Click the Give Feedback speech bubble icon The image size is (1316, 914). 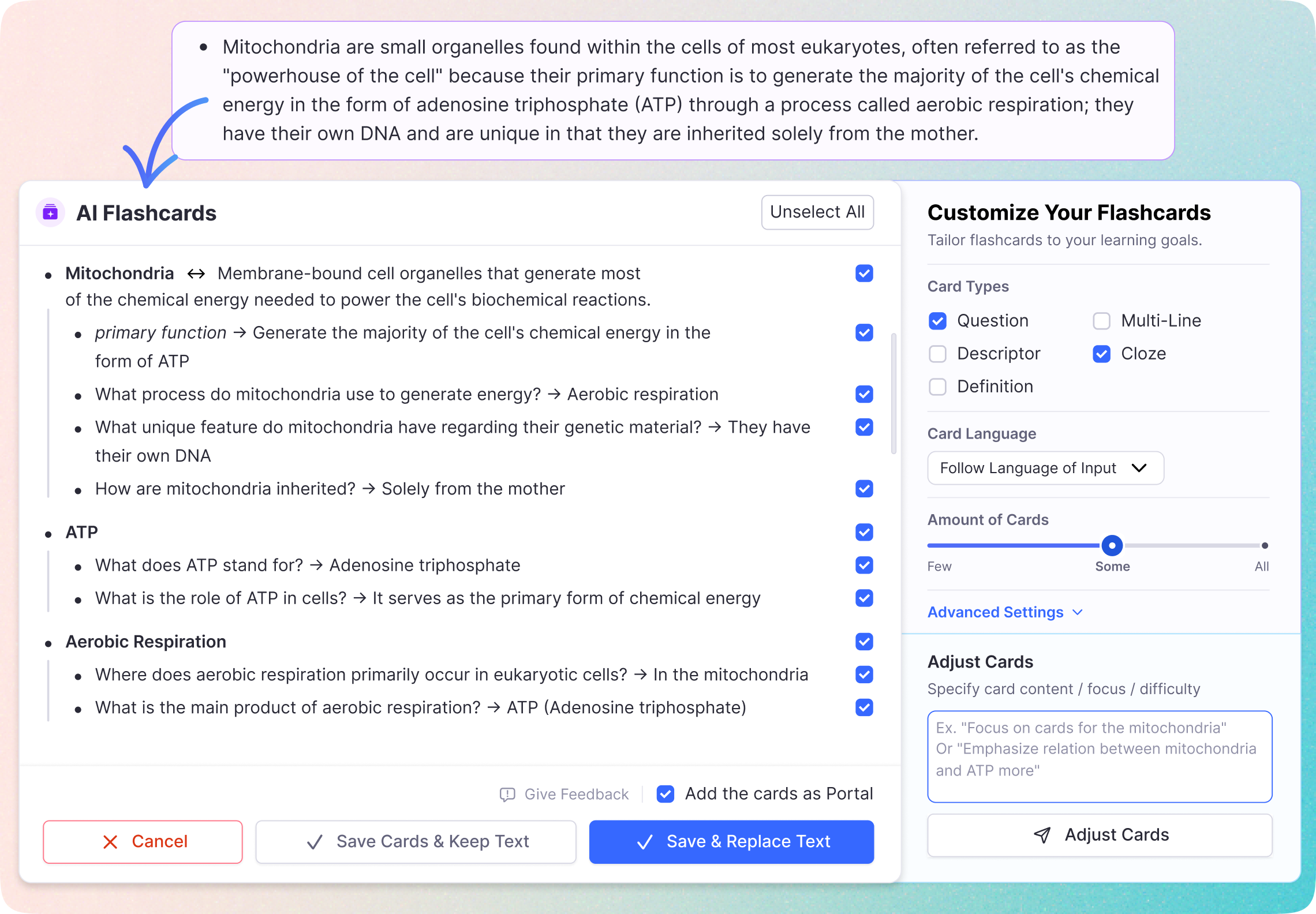(x=507, y=795)
